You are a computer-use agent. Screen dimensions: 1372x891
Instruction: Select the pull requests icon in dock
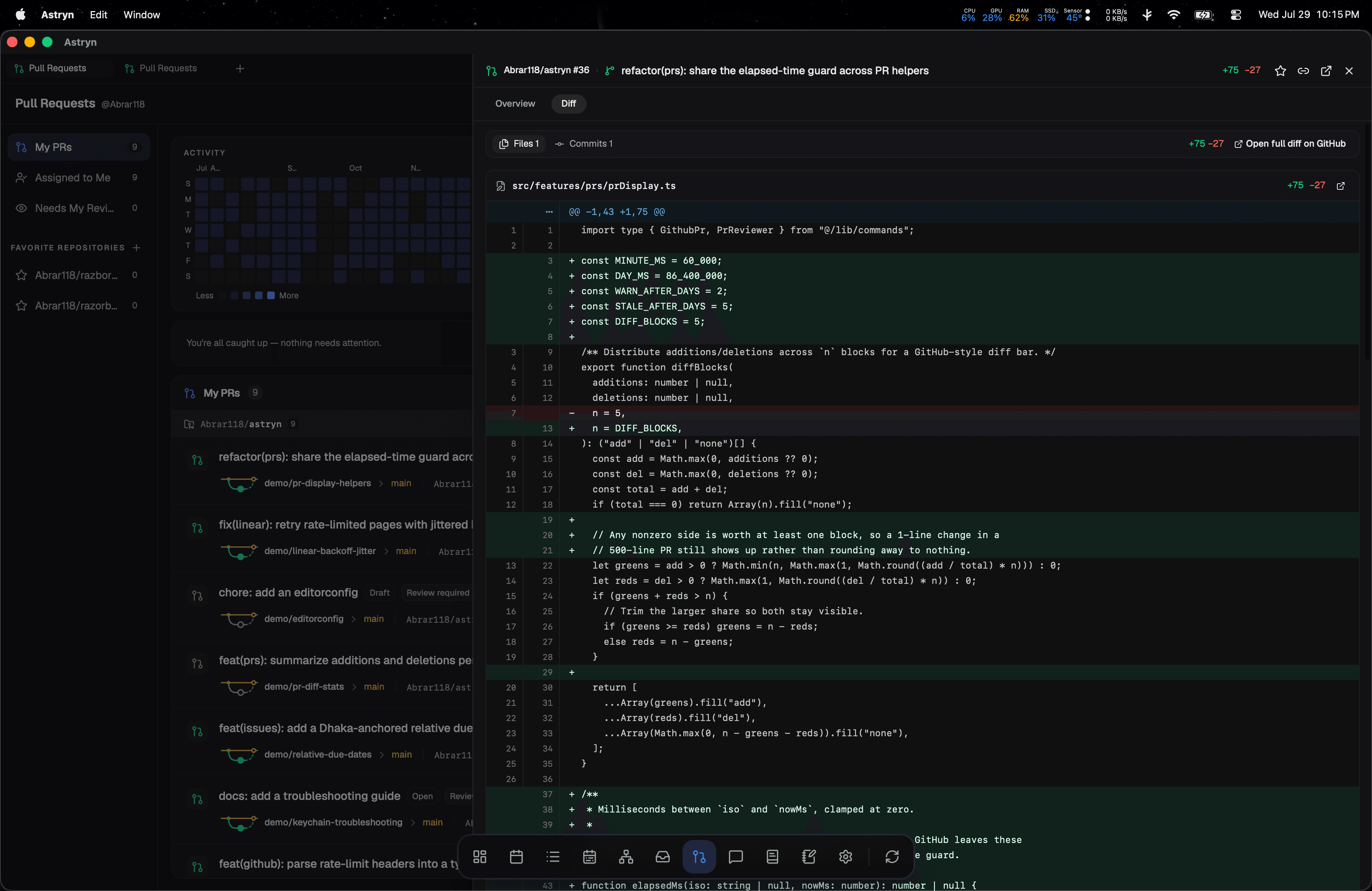click(699, 857)
